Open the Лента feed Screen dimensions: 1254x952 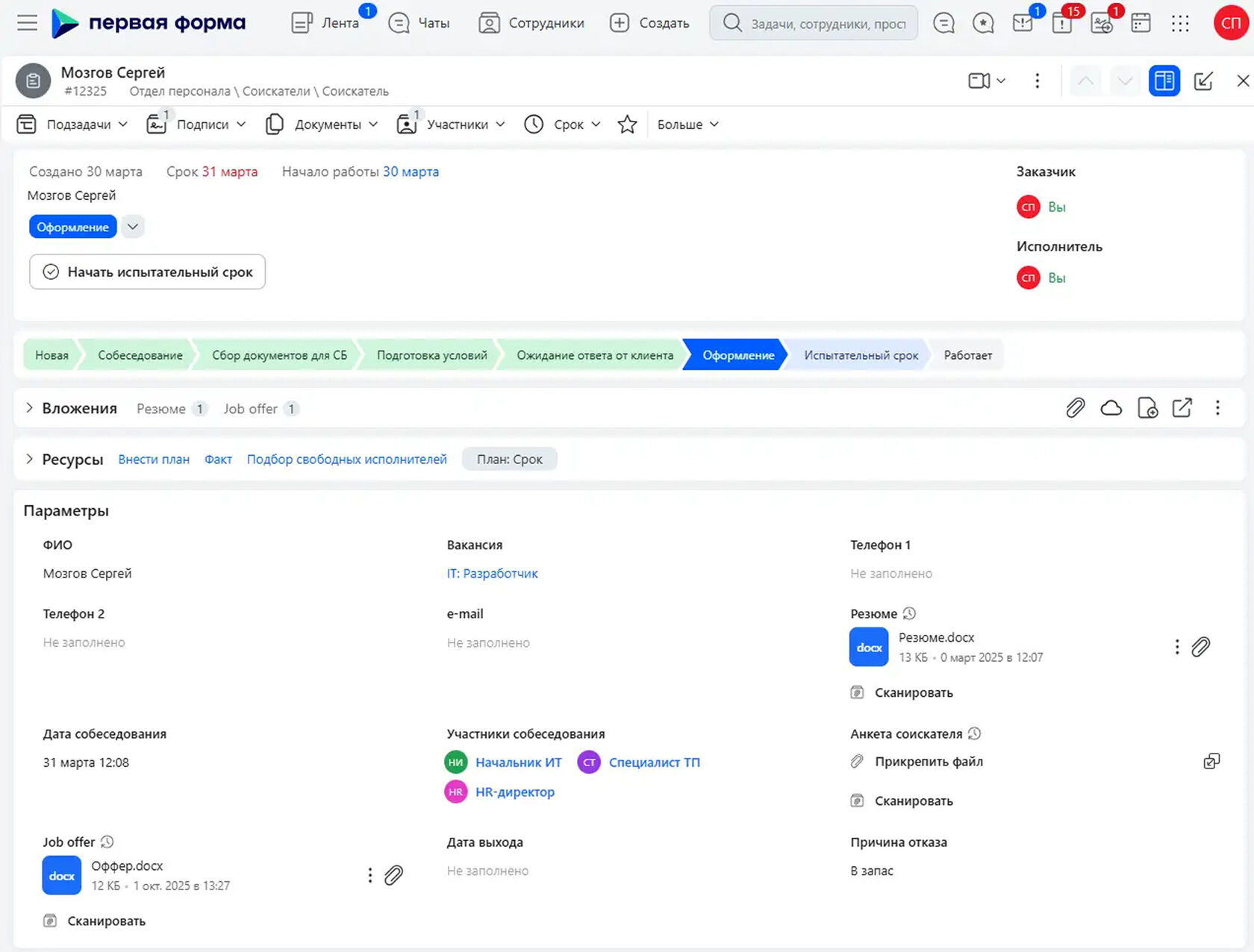[325, 23]
